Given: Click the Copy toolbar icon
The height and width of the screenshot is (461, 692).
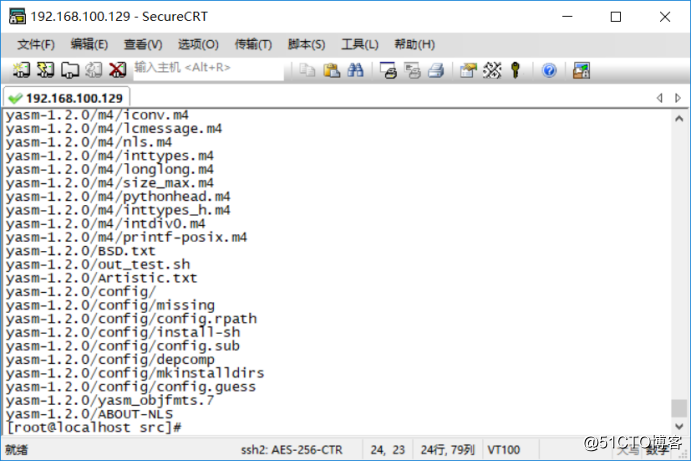Looking at the screenshot, I should [x=307, y=70].
